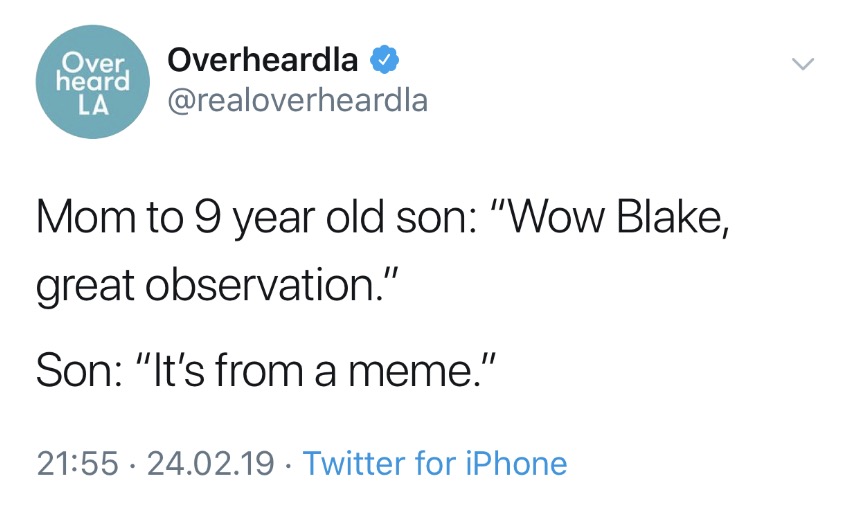Click the 21:55 timestamp
The height and width of the screenshot is (512, 848).
(x=77, y=463)
